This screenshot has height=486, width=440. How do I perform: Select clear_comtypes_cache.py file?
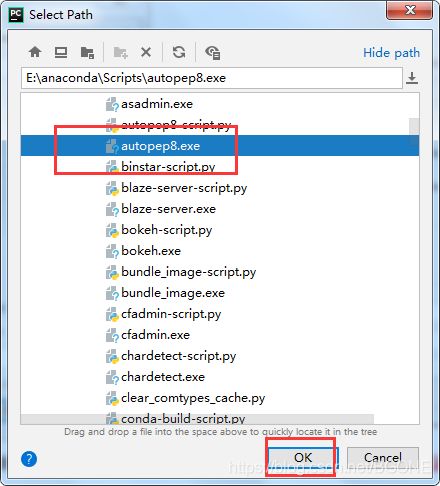[193, 398]
